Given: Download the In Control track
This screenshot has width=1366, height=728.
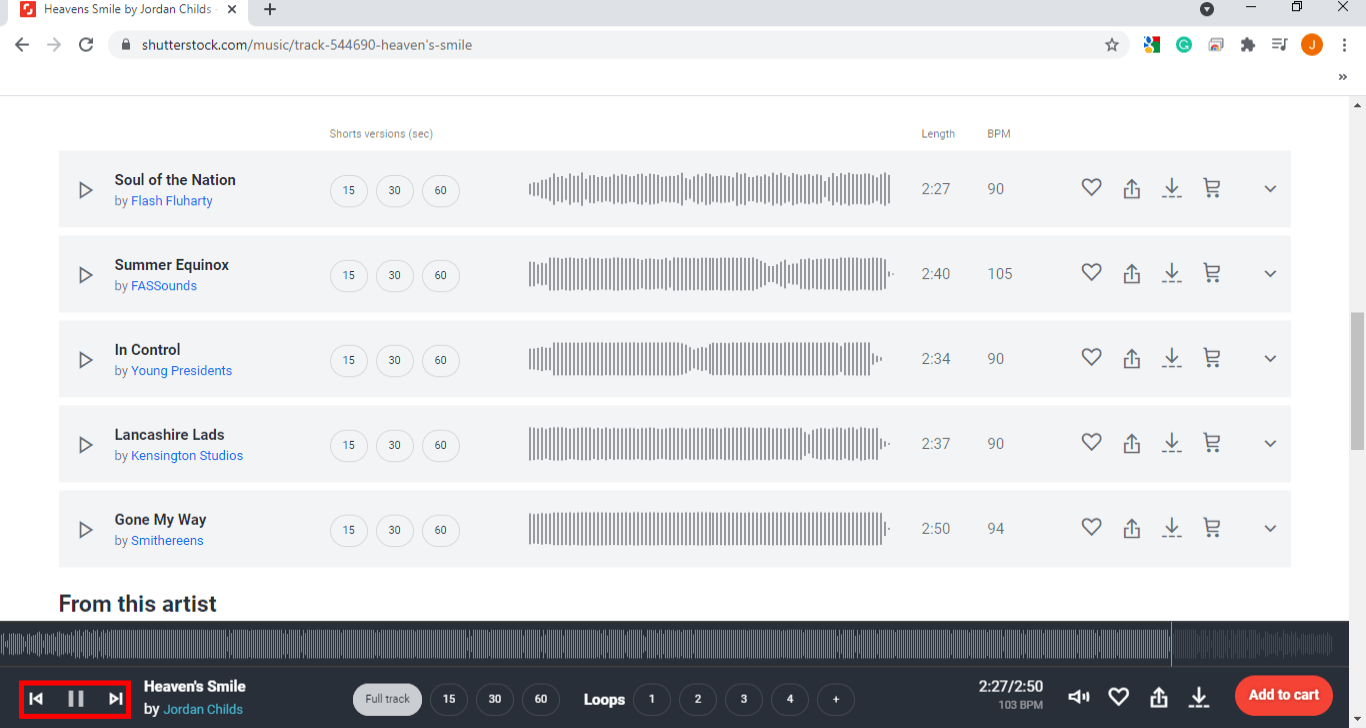Looking at the screenshot, I should (x=1172, y=358).
